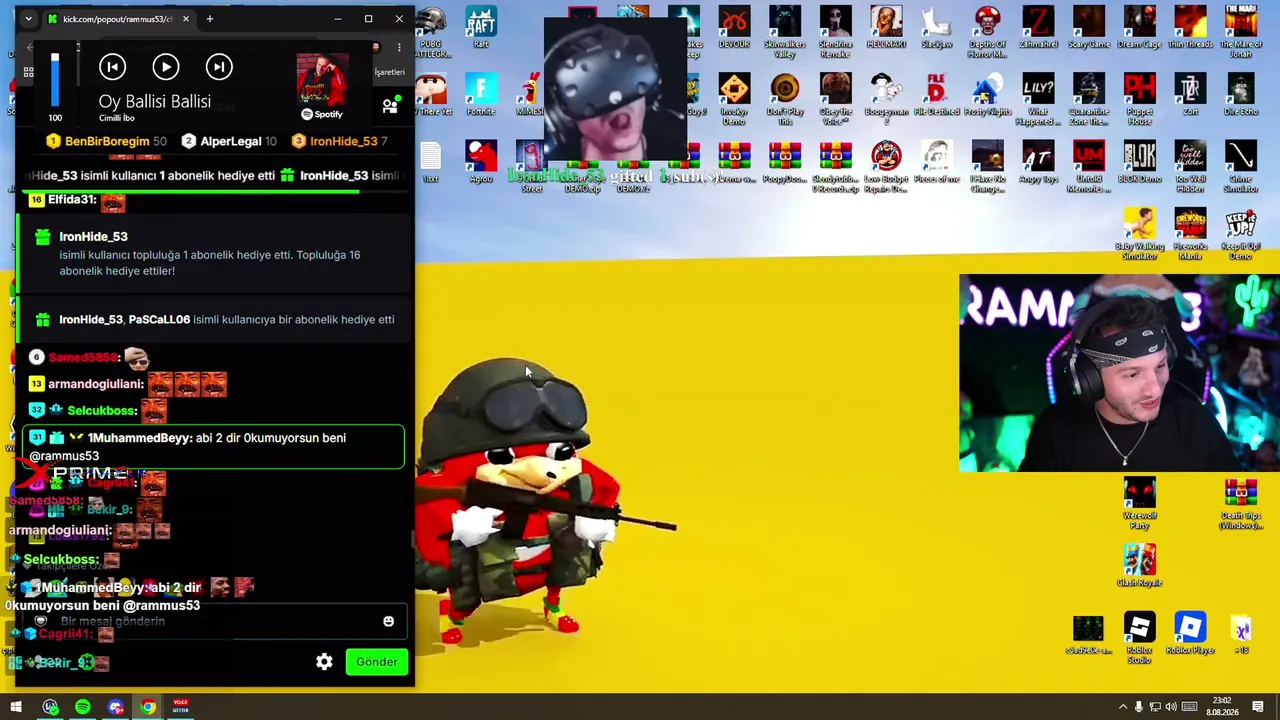Viewport: 1280px width, 720px height.
Task: Launch Clash Royale from the desktop
Action: click(x=1139, y=566)
